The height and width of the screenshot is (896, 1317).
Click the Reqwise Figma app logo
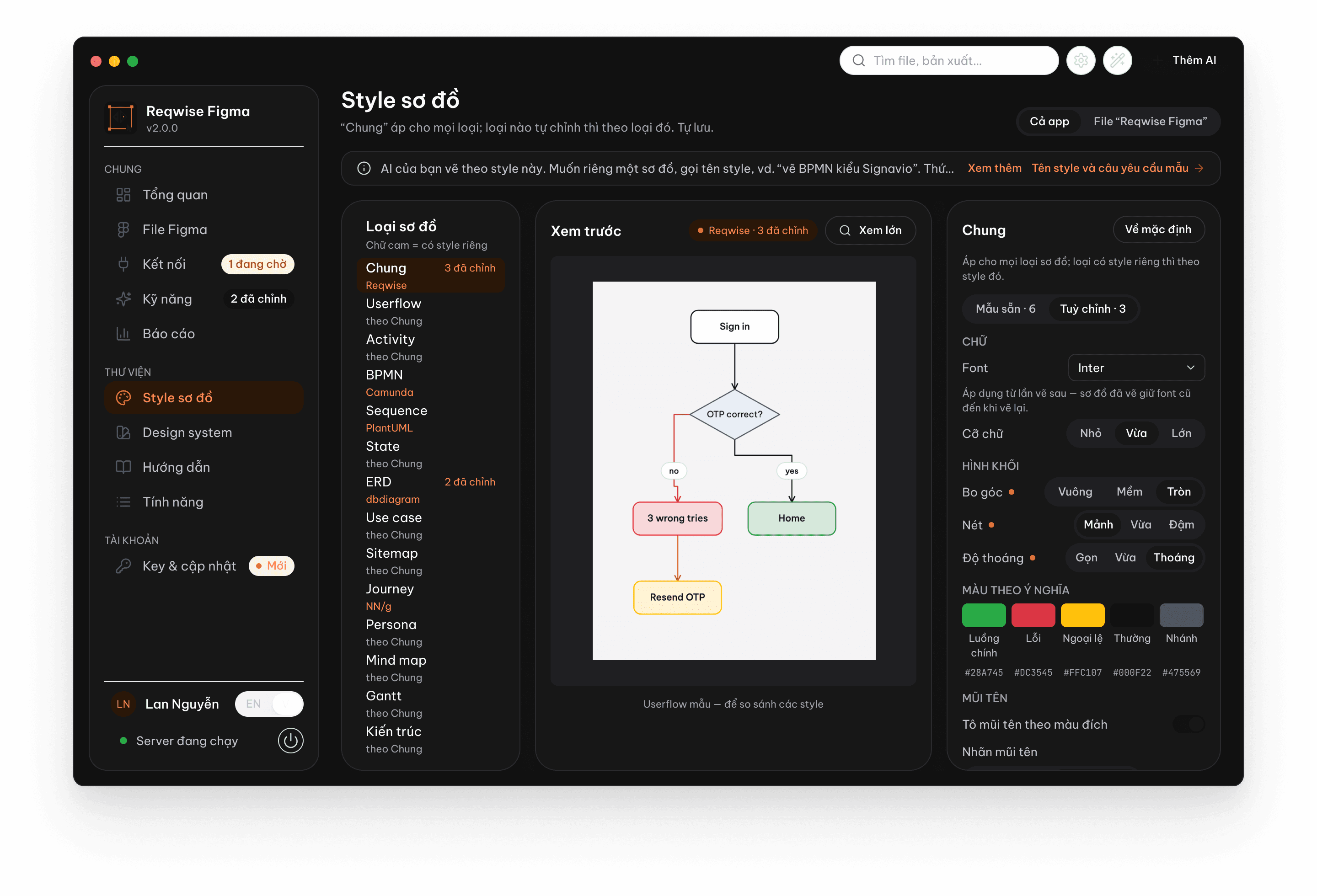coord(121,118)
